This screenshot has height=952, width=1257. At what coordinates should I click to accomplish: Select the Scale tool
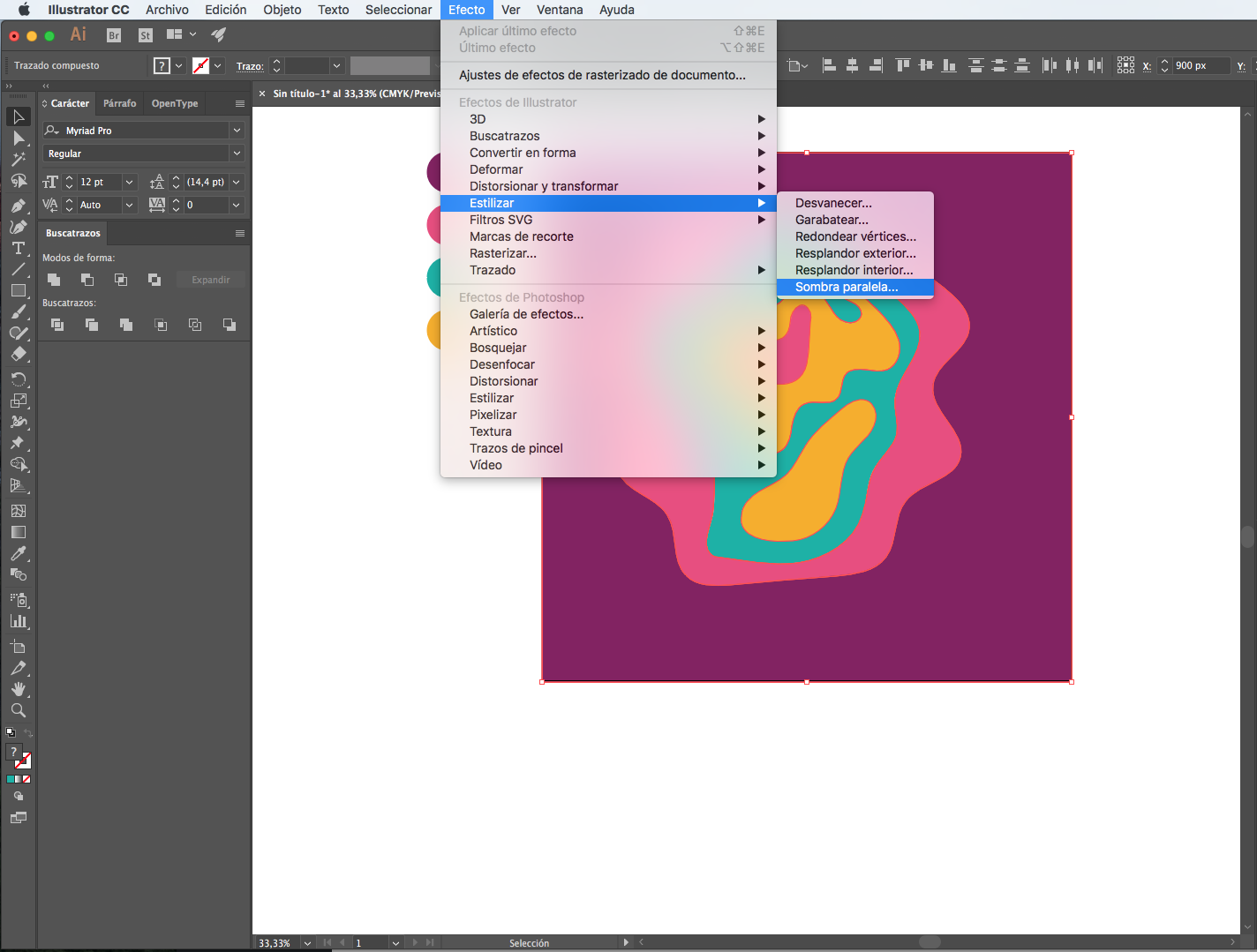(18, 401)
